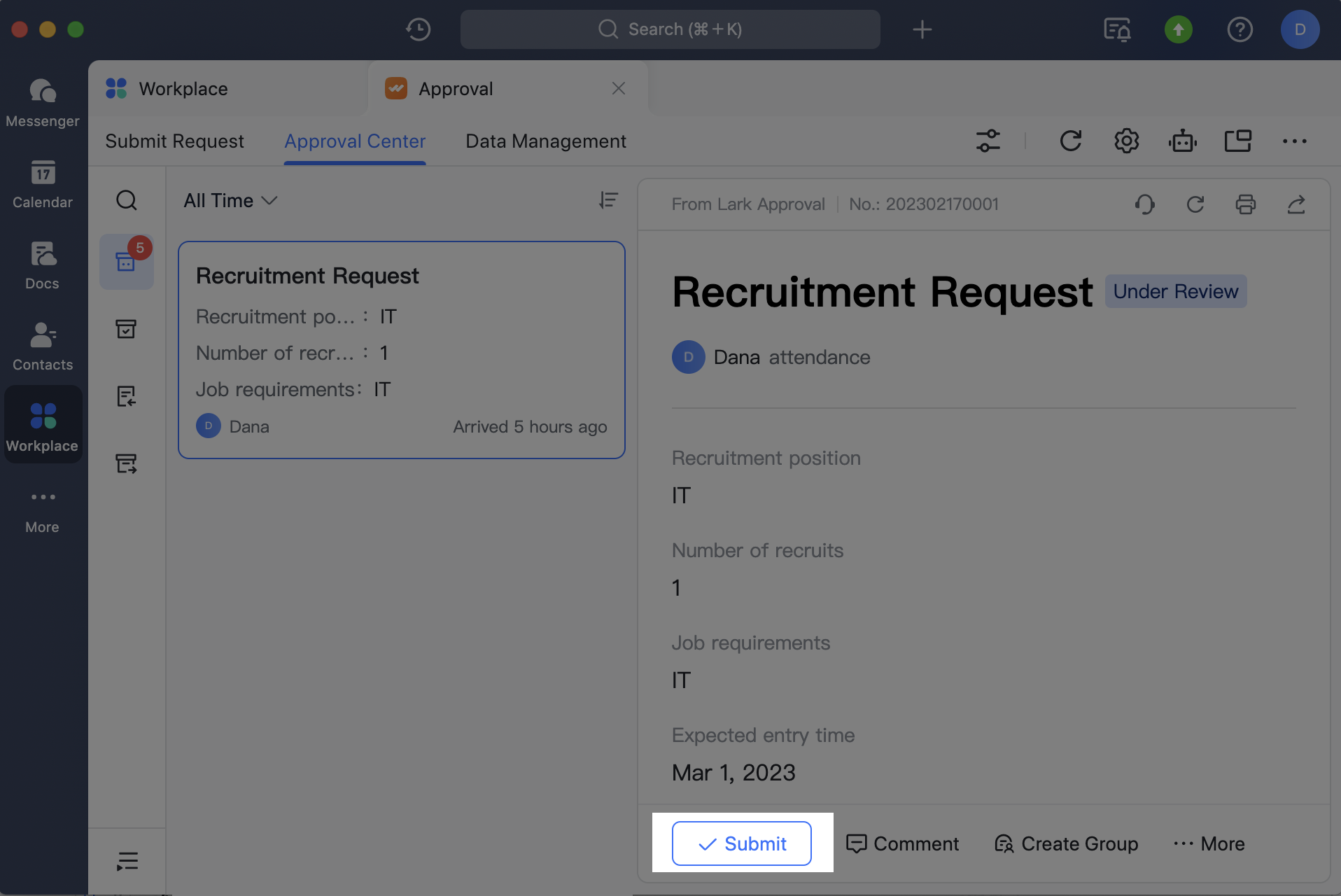The image size is (1341, 896).
Task: Print the recruitment request
Action: coord(1245,204)
